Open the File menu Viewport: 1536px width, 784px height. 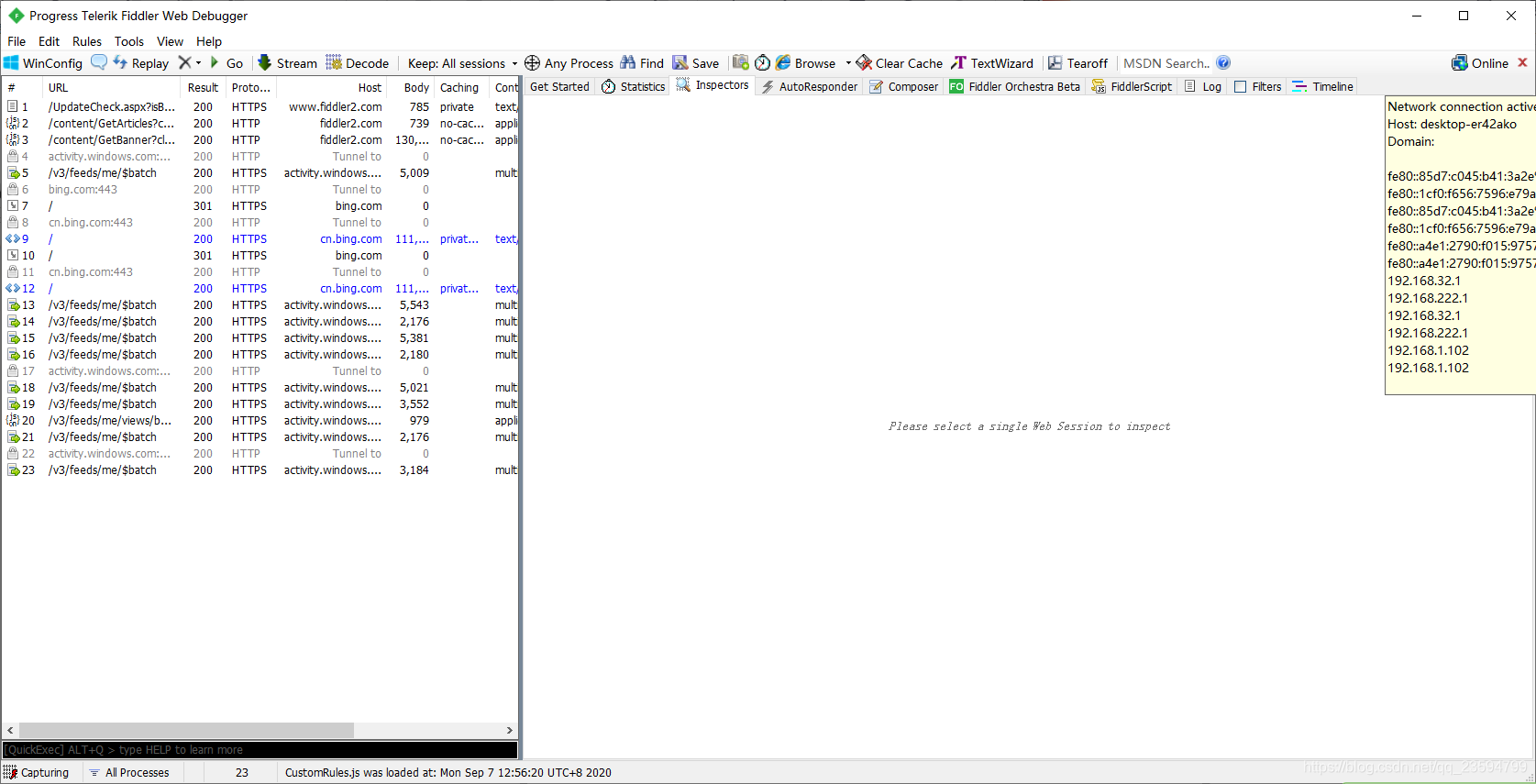[17, 41]
